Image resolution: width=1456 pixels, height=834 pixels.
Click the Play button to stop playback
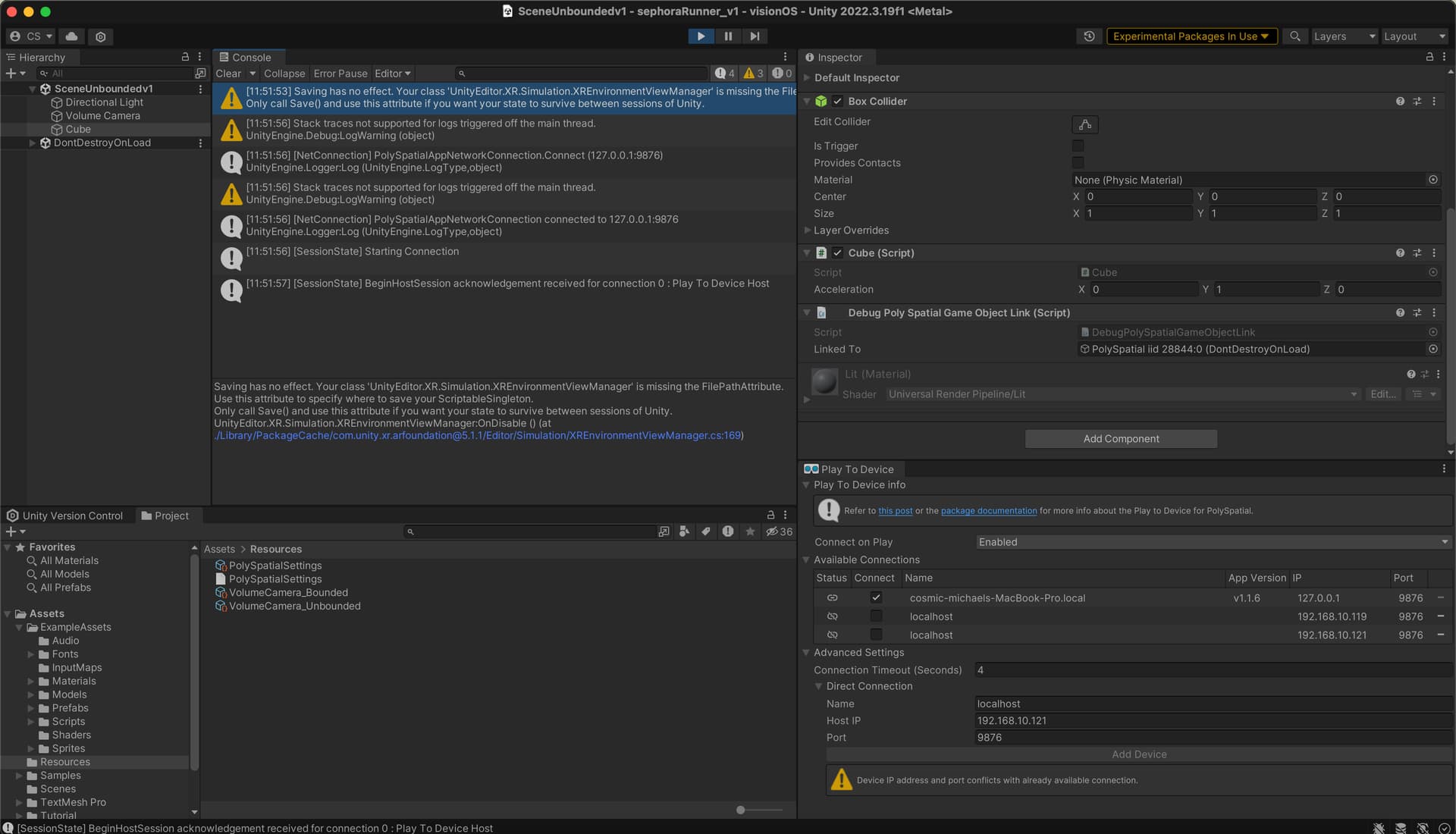700,36
